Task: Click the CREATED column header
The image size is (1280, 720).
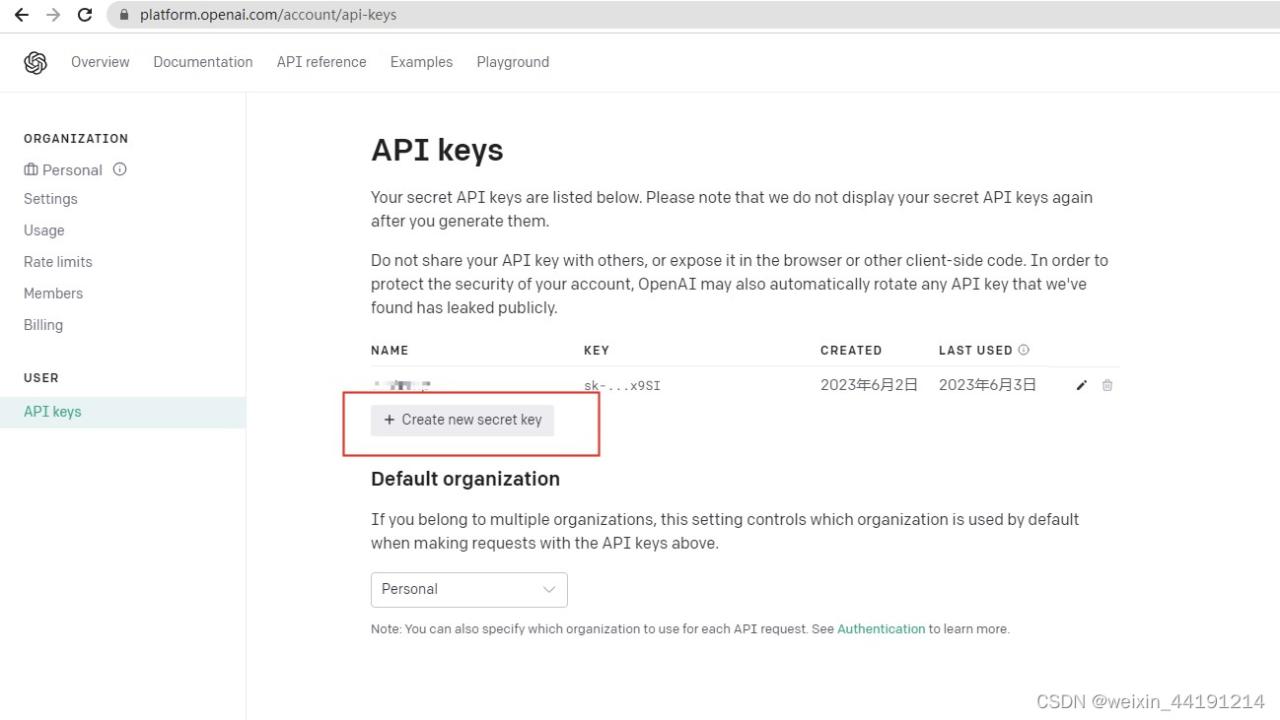Action: tap(851, 350)
